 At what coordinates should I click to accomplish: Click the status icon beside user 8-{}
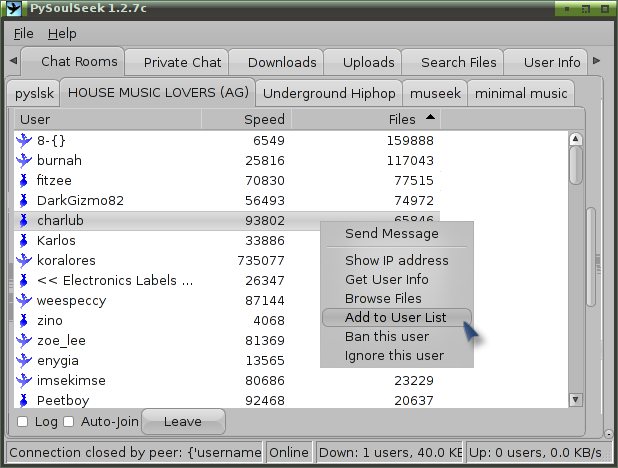tap(24, 140)
